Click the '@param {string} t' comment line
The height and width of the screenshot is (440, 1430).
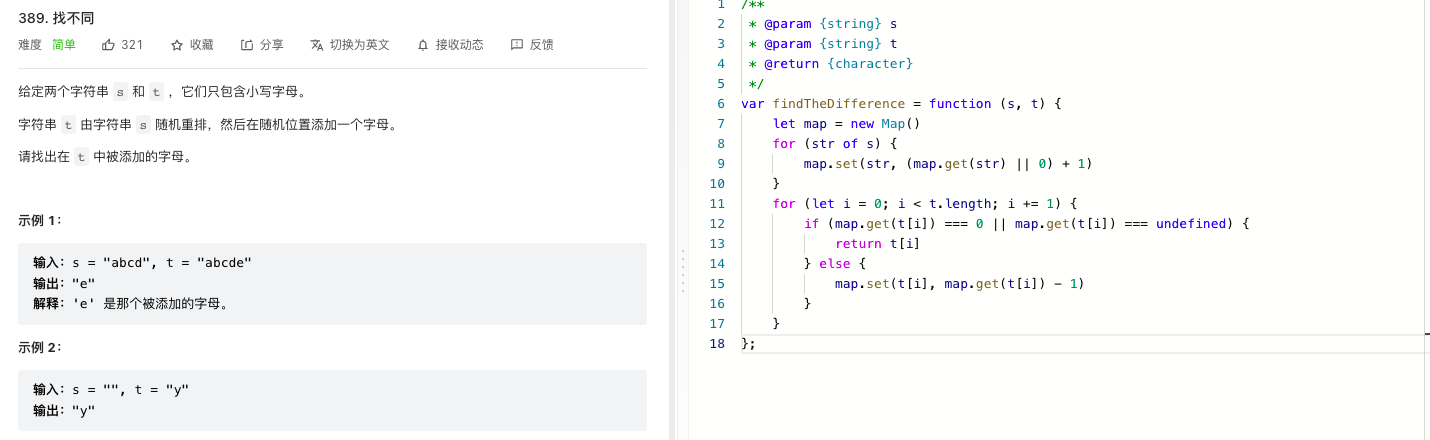tap(822, 44)
